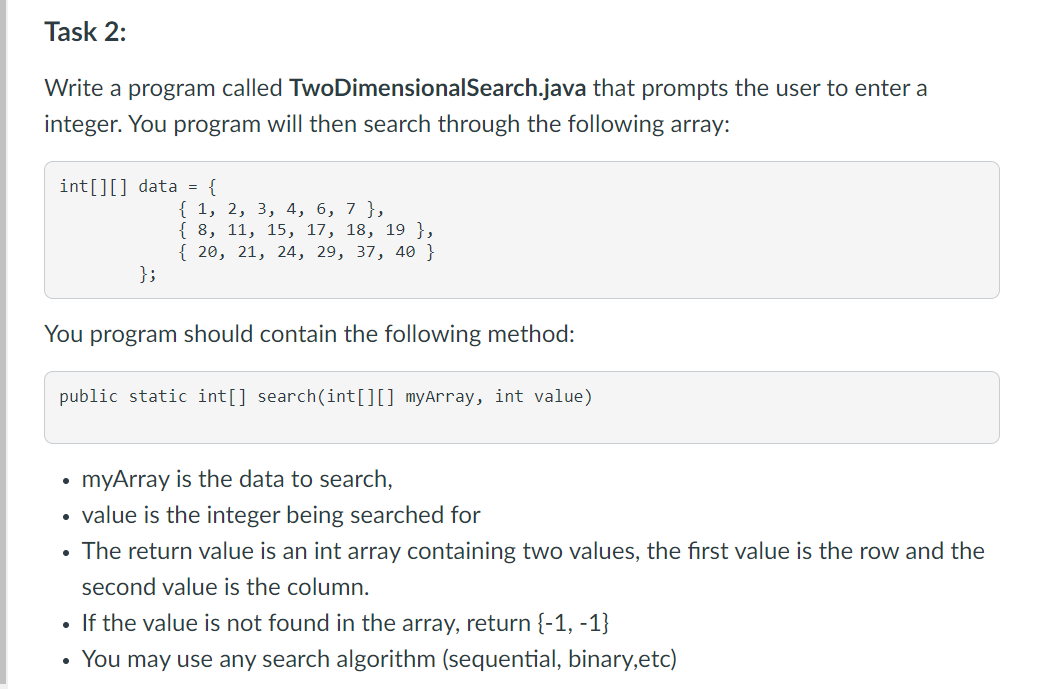
Task: Click the 'You may use any search algorithm' bullet
Action: click(379, 659)
